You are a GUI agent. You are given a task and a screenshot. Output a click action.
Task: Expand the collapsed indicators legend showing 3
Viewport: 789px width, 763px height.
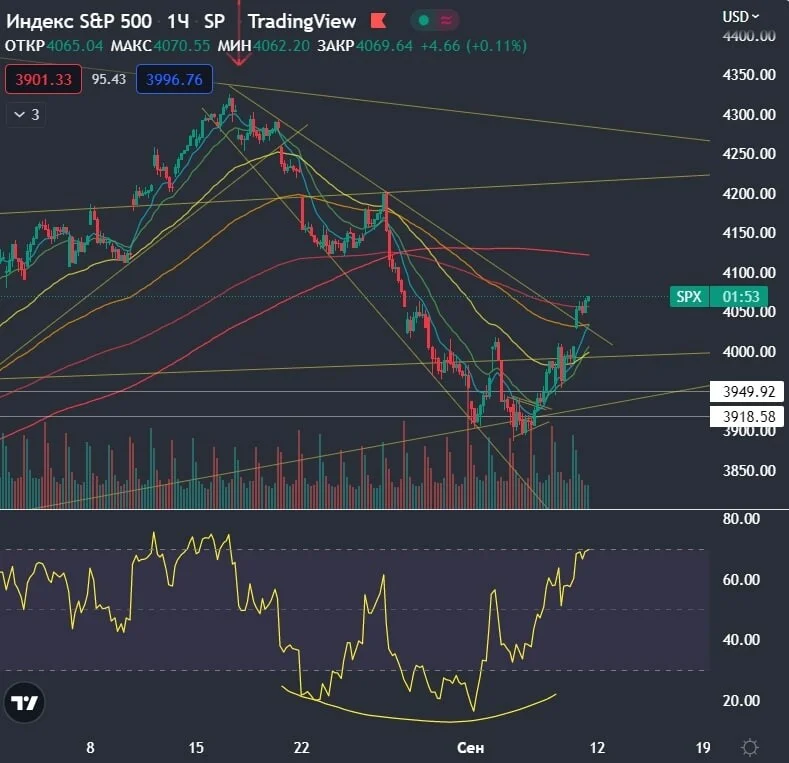point(26,115)
